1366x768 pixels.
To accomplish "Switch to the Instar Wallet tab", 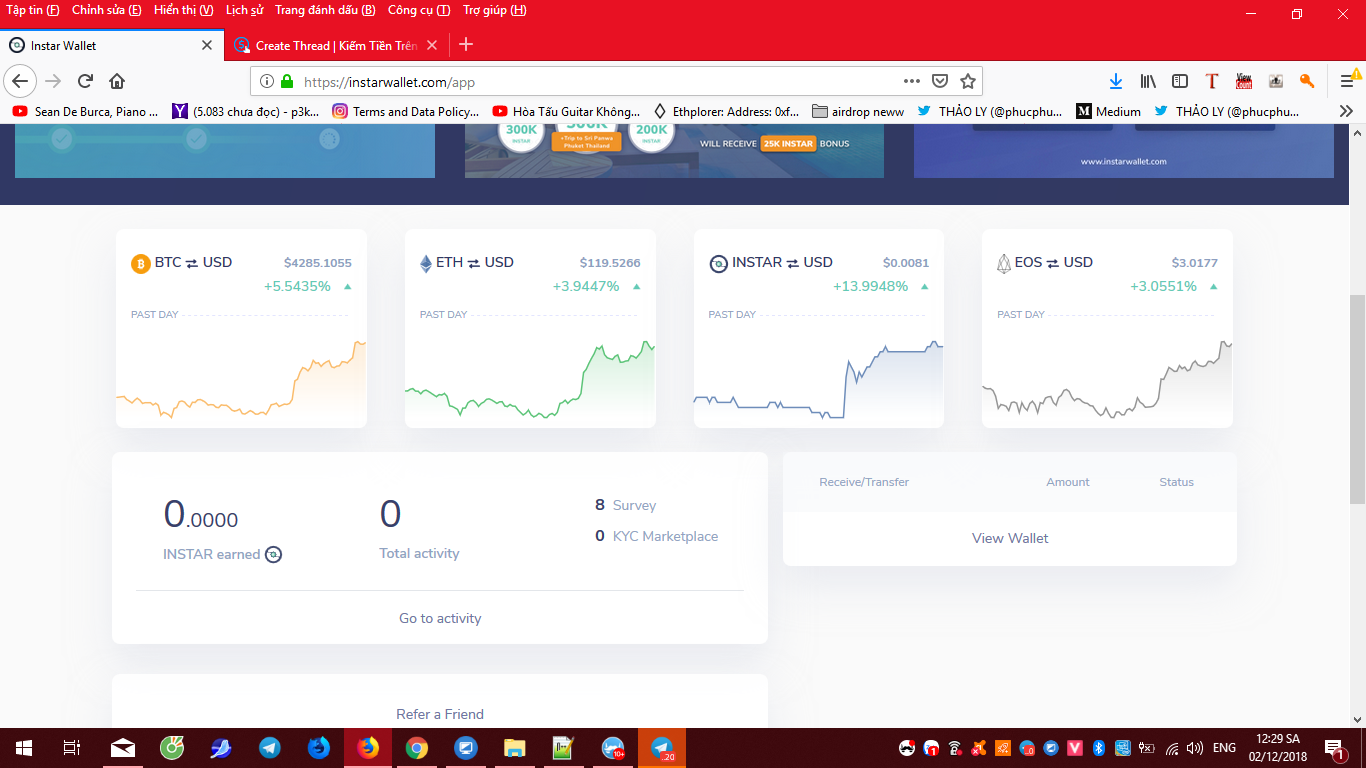I will [112, 45].
